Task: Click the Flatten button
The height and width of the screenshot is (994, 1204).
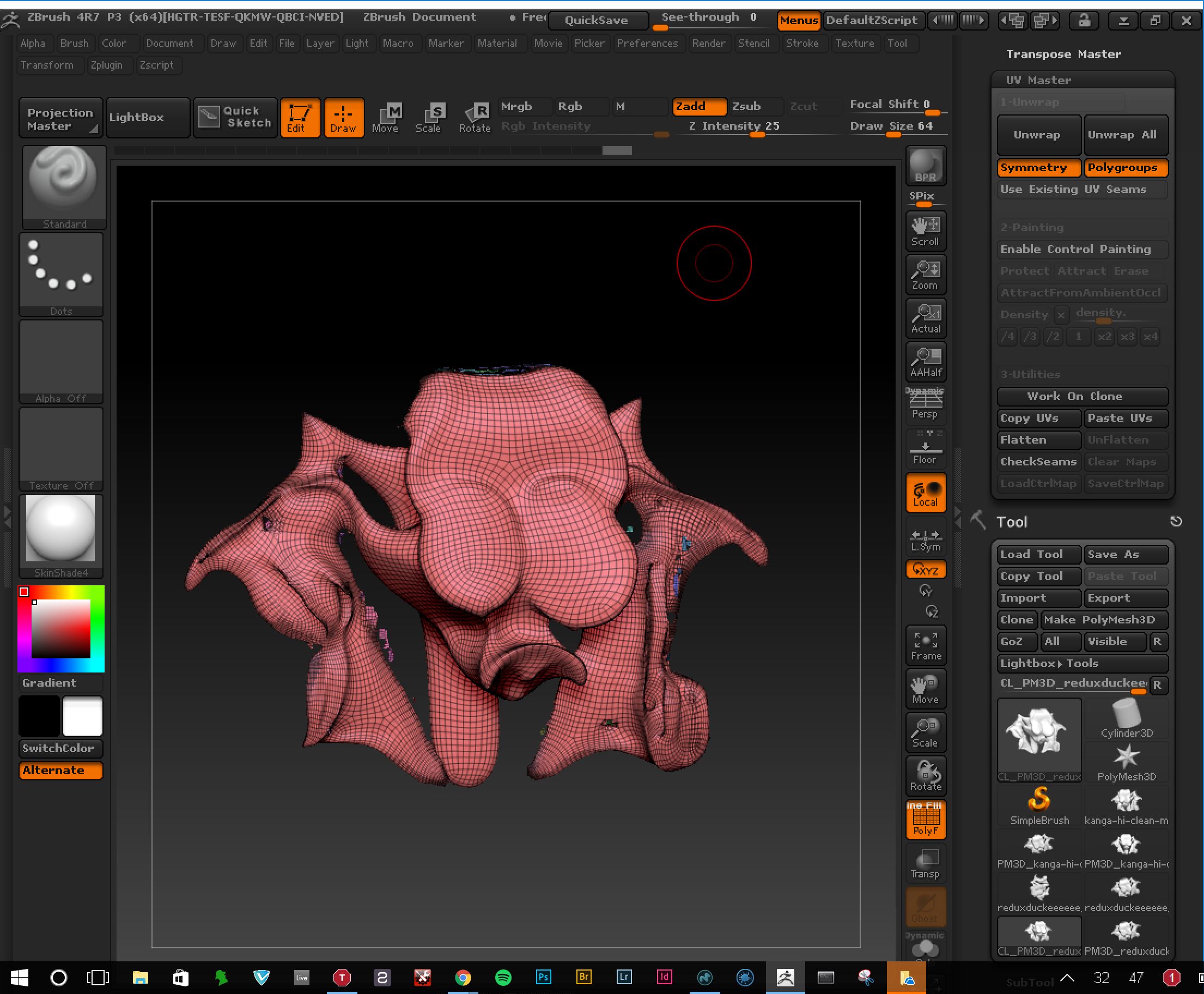Action: tap(1039, 440)
